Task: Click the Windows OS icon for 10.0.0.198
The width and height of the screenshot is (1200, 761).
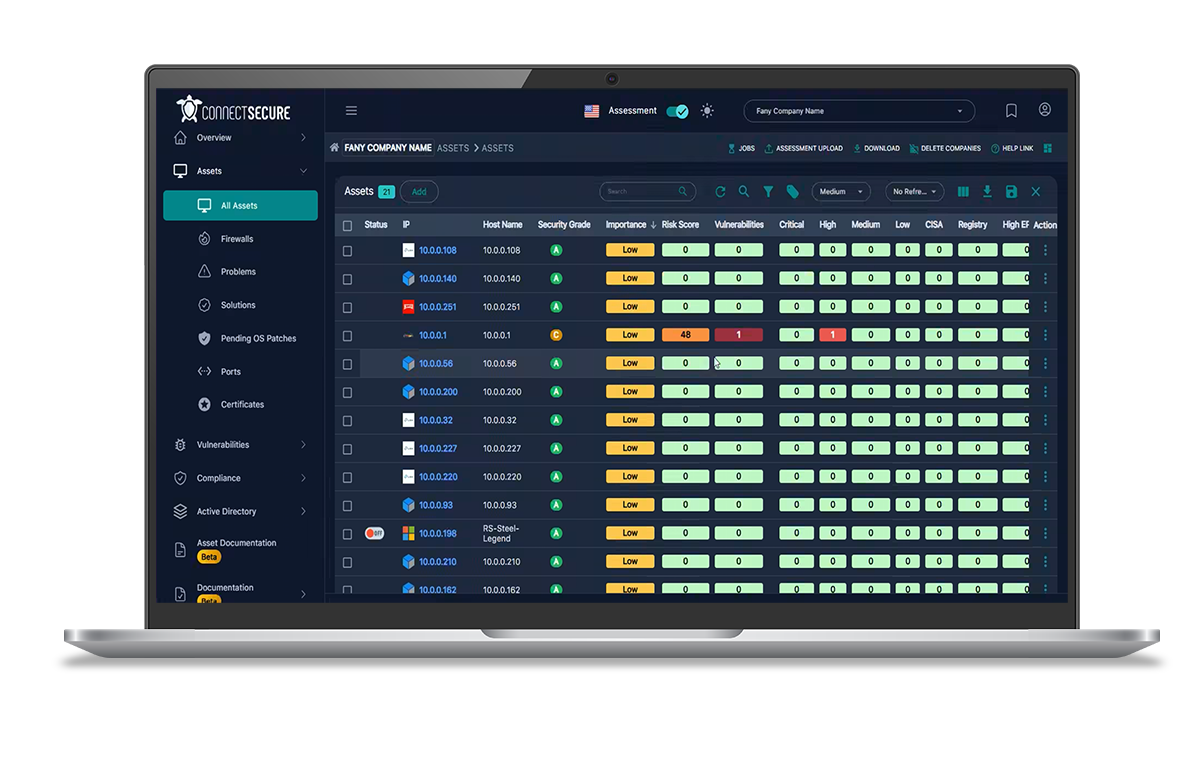Action: click(408, 533)
